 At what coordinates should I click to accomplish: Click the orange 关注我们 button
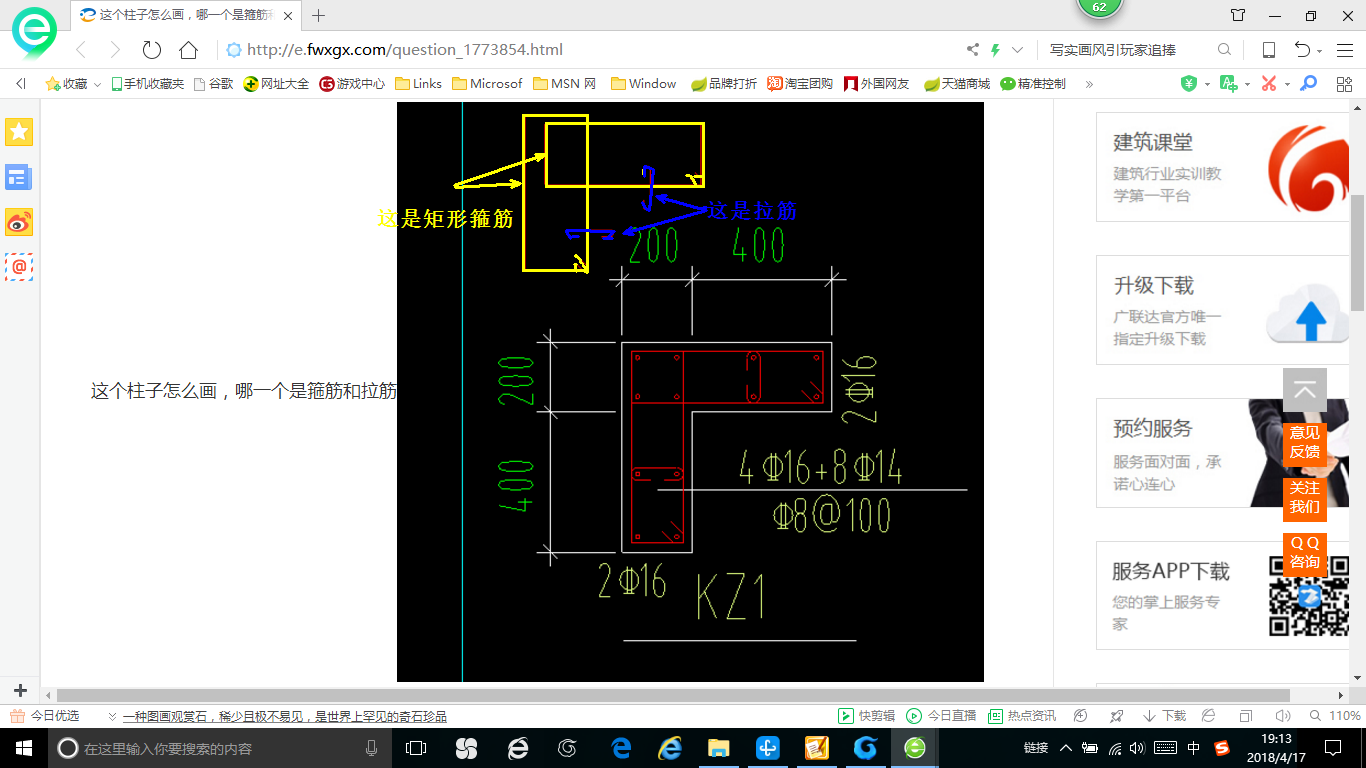tap(1305, 498)
